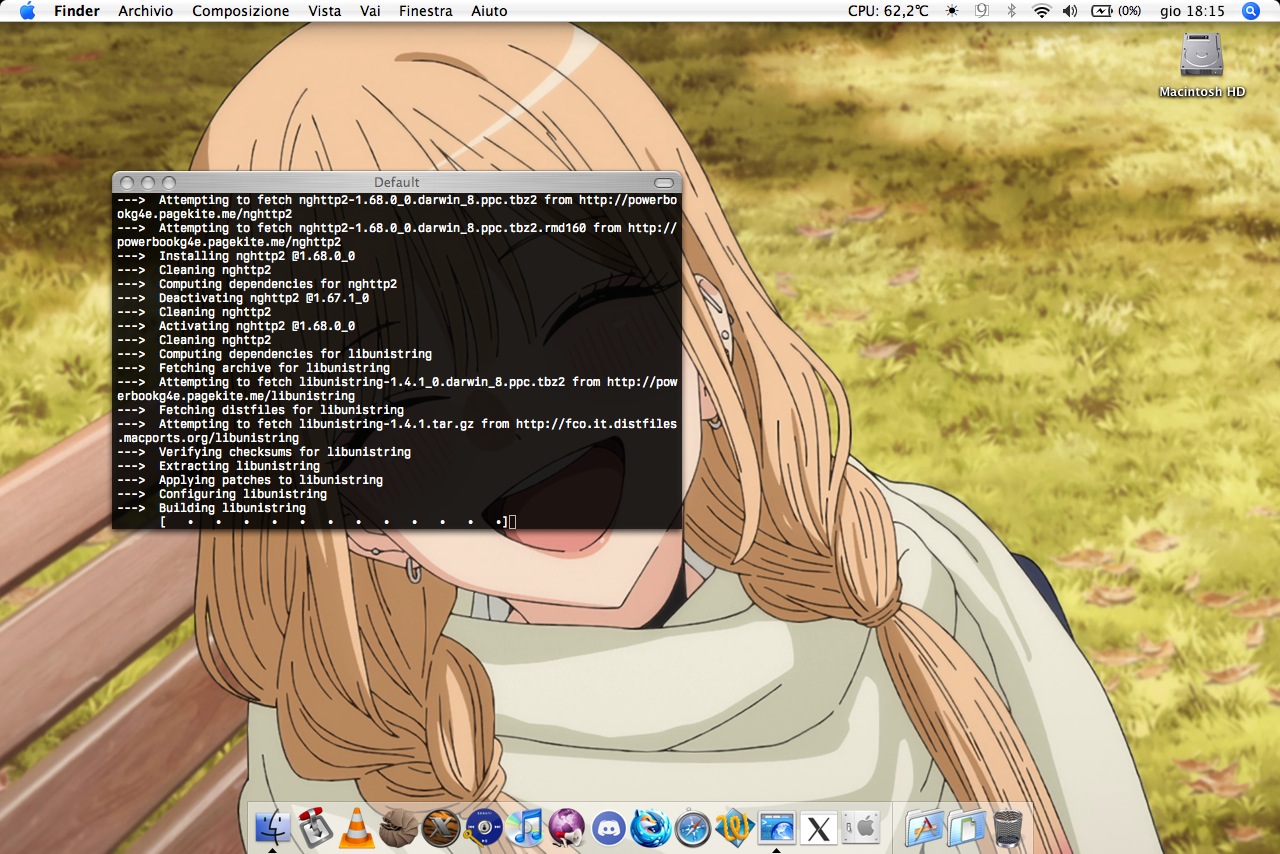The height and width of the screenshot is (854, 1280).
Task: Zoom the Default terminal window
Action: pos(169,183)
